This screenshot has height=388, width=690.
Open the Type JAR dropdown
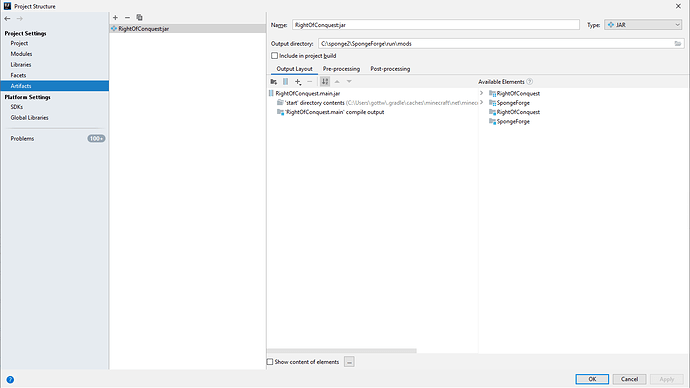click(x=643, y=25)
